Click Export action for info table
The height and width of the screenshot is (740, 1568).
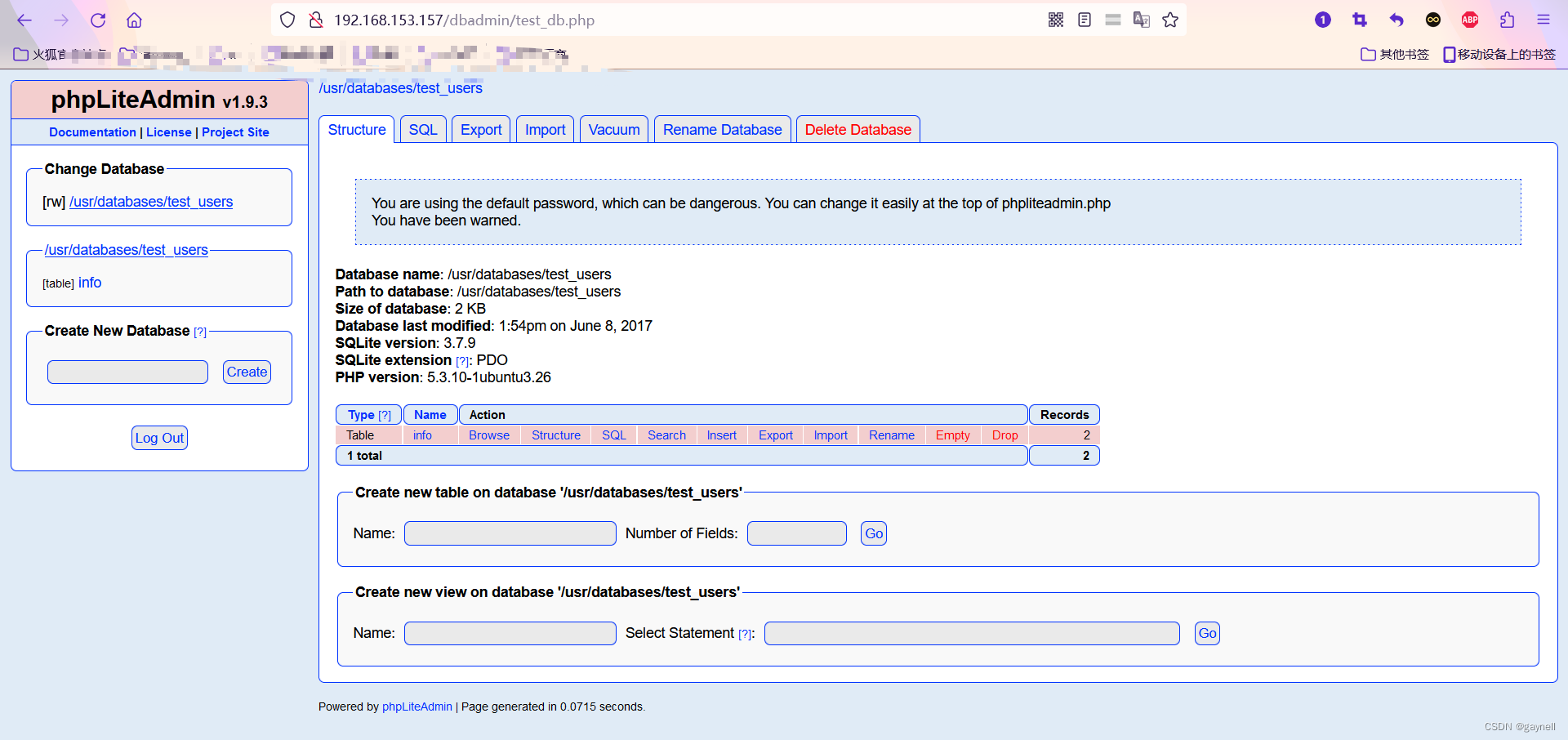[x=776, y=435]
